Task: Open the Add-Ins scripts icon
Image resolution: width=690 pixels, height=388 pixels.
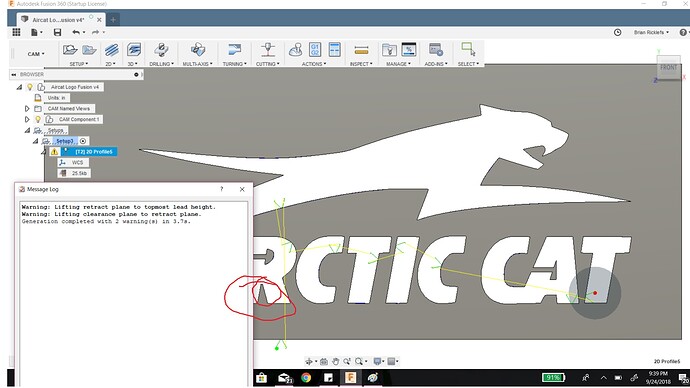Action: (436, 50)
